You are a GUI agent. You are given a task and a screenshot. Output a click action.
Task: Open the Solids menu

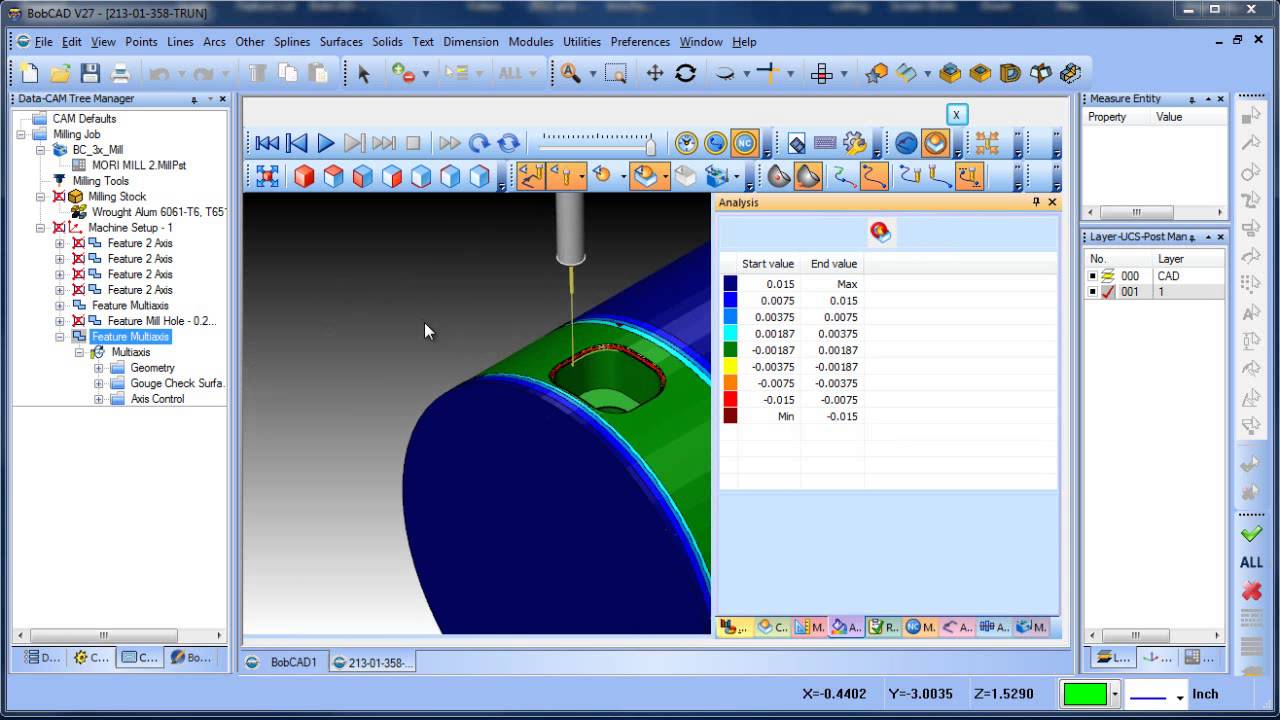pos(387,42)
